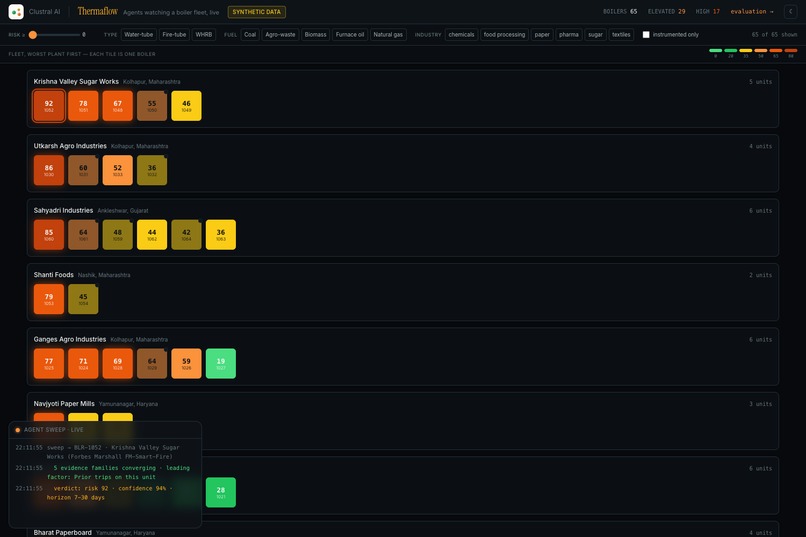Open Utkarsh Agro boiler tile scoring 60
This screenshot has width=806, height=537.
coord(83,170)
